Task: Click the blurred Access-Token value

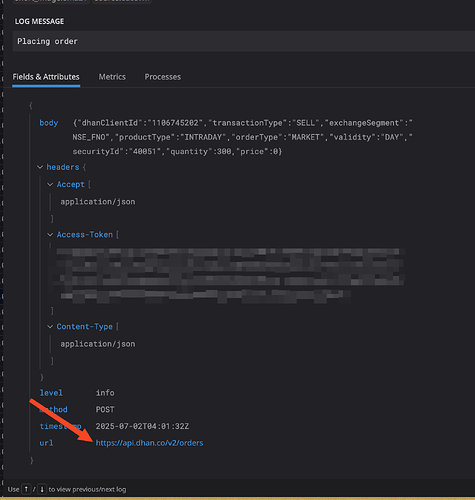Action: click(x=230, y=275)
